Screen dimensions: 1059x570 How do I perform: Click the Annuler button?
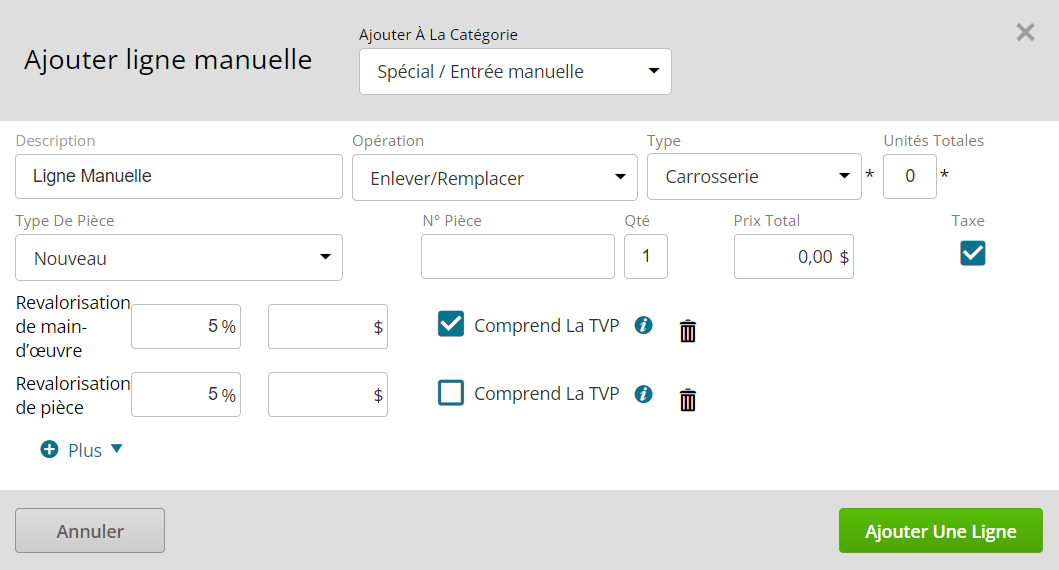90,531
